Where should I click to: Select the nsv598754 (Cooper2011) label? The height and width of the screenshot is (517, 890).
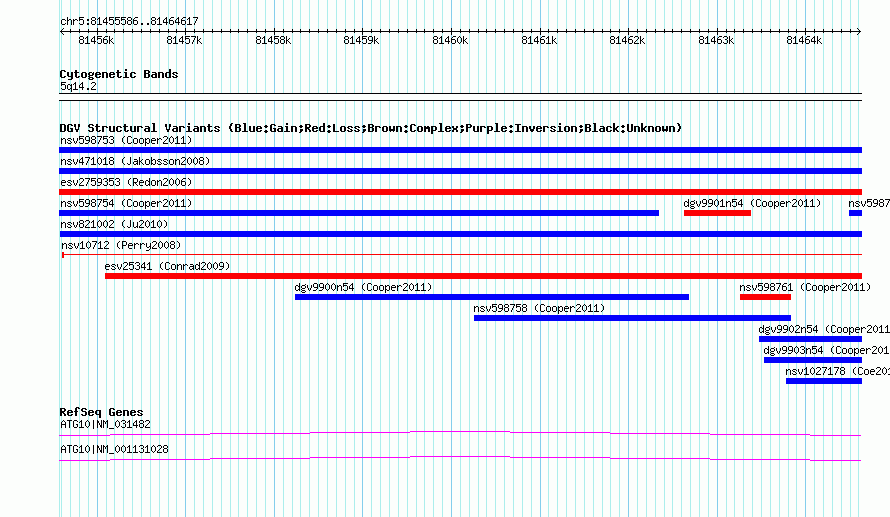click(126, 203)
